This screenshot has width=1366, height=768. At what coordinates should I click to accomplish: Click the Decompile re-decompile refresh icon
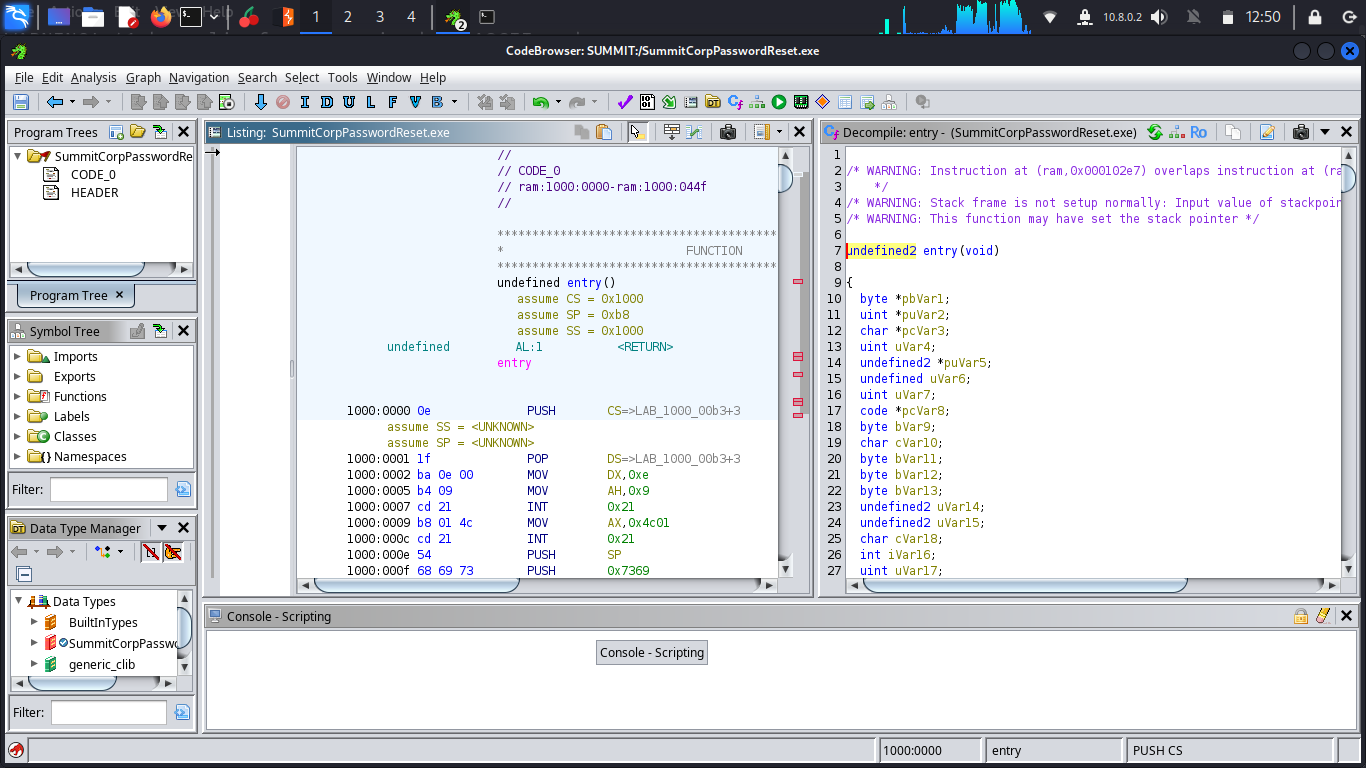(1155, 132)
